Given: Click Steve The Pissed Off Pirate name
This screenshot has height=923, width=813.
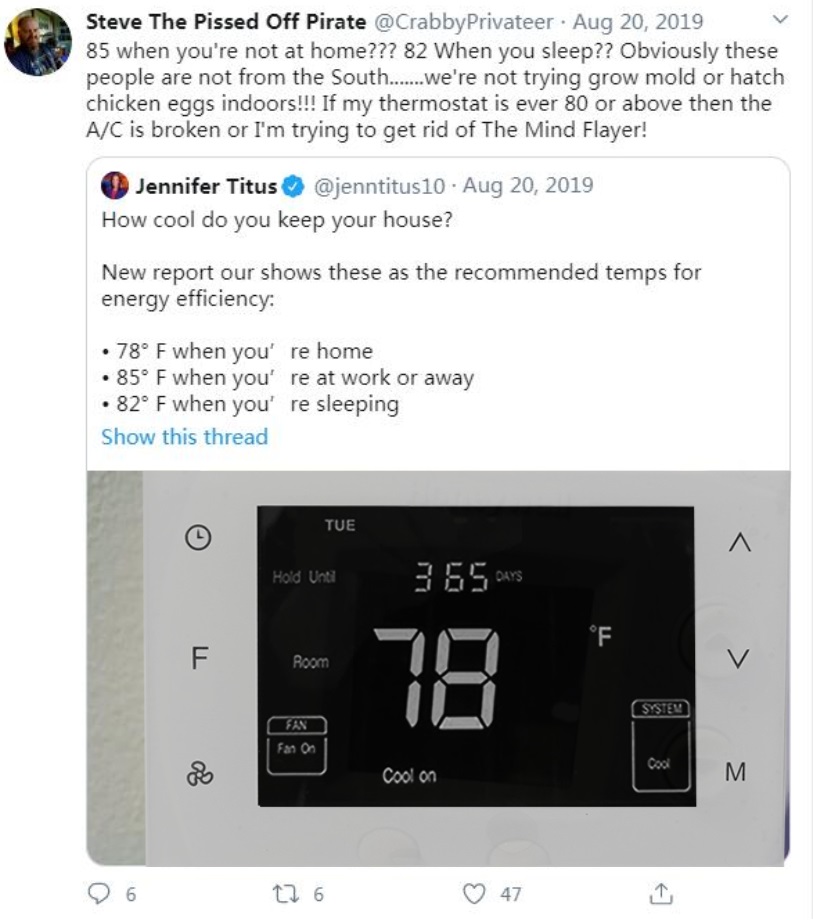Looking at the screenshot, I should pos(226,21).
